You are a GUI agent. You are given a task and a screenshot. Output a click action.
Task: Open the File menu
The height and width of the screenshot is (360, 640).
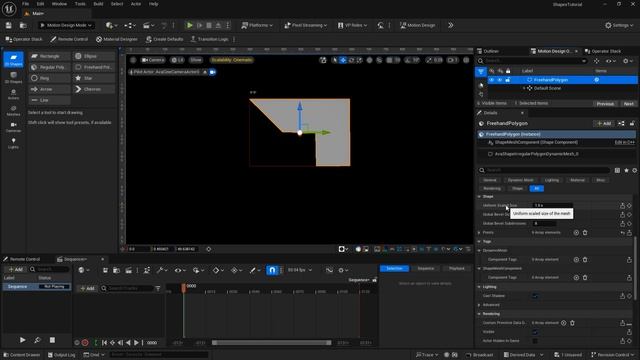[25, 4]
